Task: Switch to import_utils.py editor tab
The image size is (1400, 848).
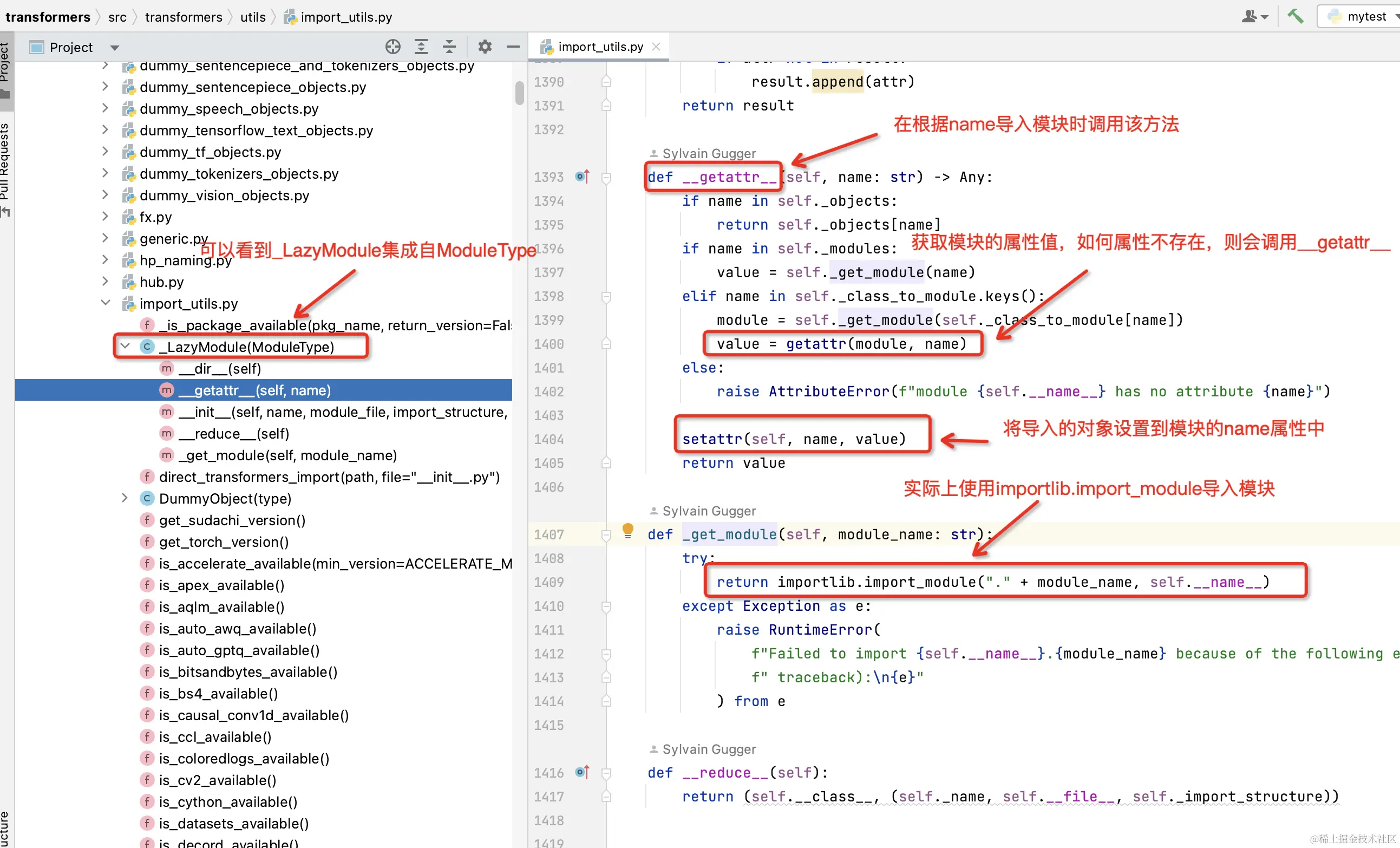Action: [x=599, y=47]
